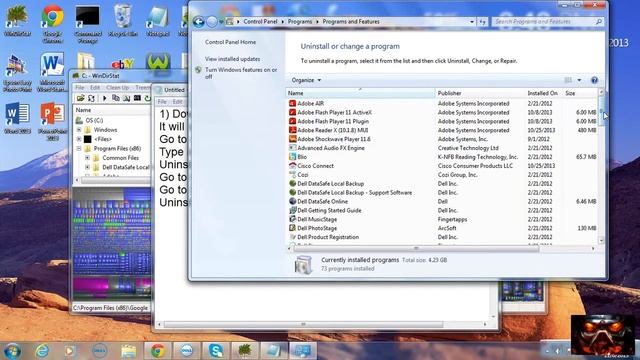Viewport: 640px width, 360px height.
Task: Select the Adobe Reader X (10.1.8) MUI row
Action: pyautogui.click(x=443, y=130)
